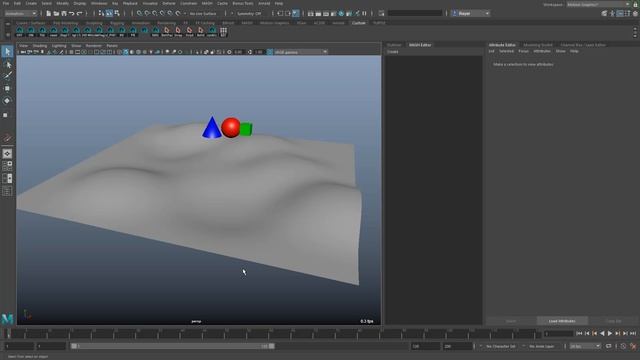This screenshot has height=360, width=640.
Task: Click the animation preferences running-man icon
Action: (x=633, y=346)
